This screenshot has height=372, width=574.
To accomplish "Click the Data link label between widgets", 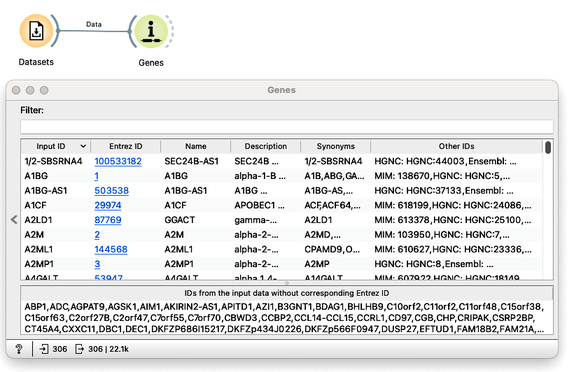I will [x=94, y=24].
